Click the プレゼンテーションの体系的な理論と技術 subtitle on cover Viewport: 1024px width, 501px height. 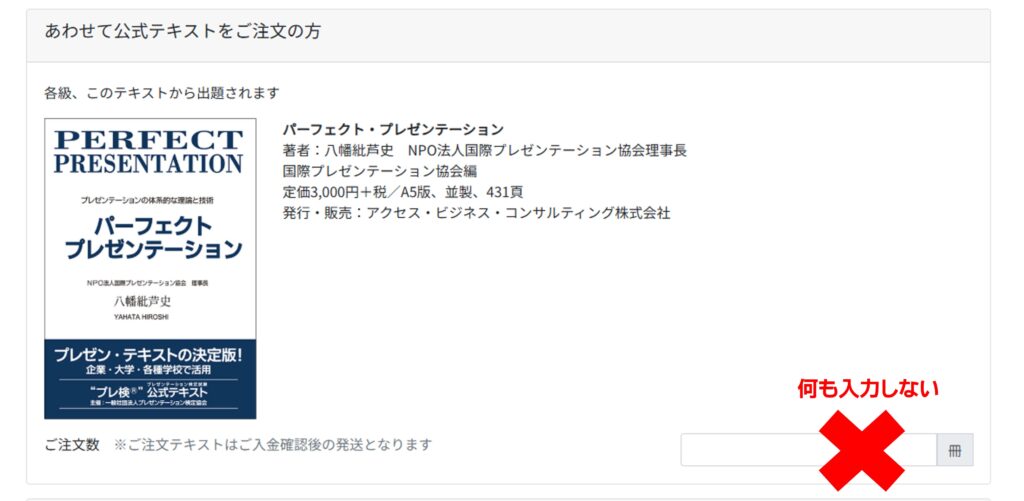(148, 200)
